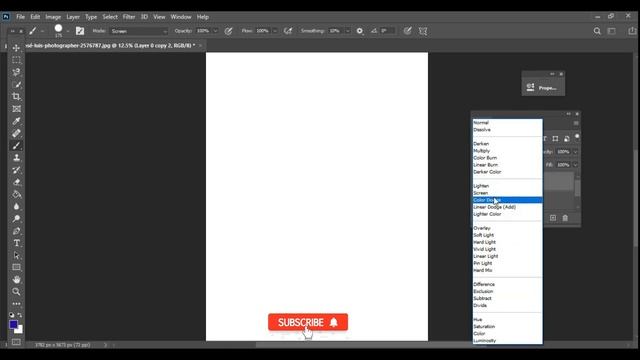
Task: Select the Zoom tool
Action: coord(16,292)
